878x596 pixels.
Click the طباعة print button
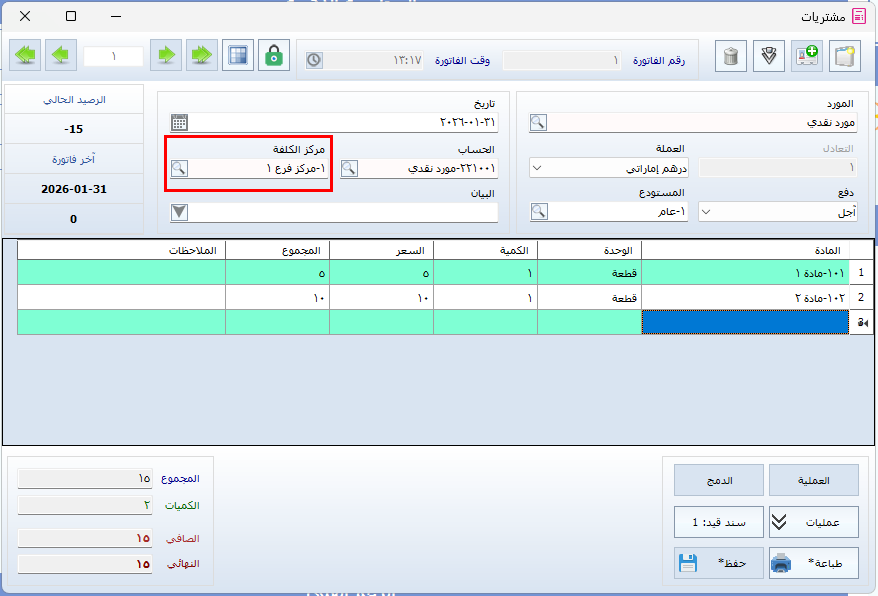[813, 563]
